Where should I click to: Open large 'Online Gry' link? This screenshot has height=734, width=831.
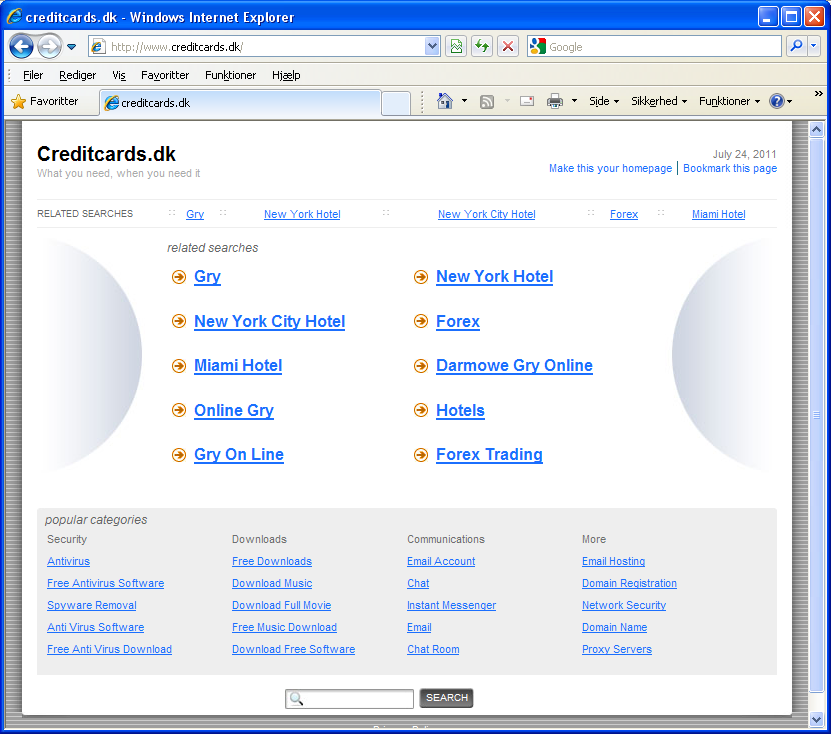pyautogui.click(x=234, y=411)
